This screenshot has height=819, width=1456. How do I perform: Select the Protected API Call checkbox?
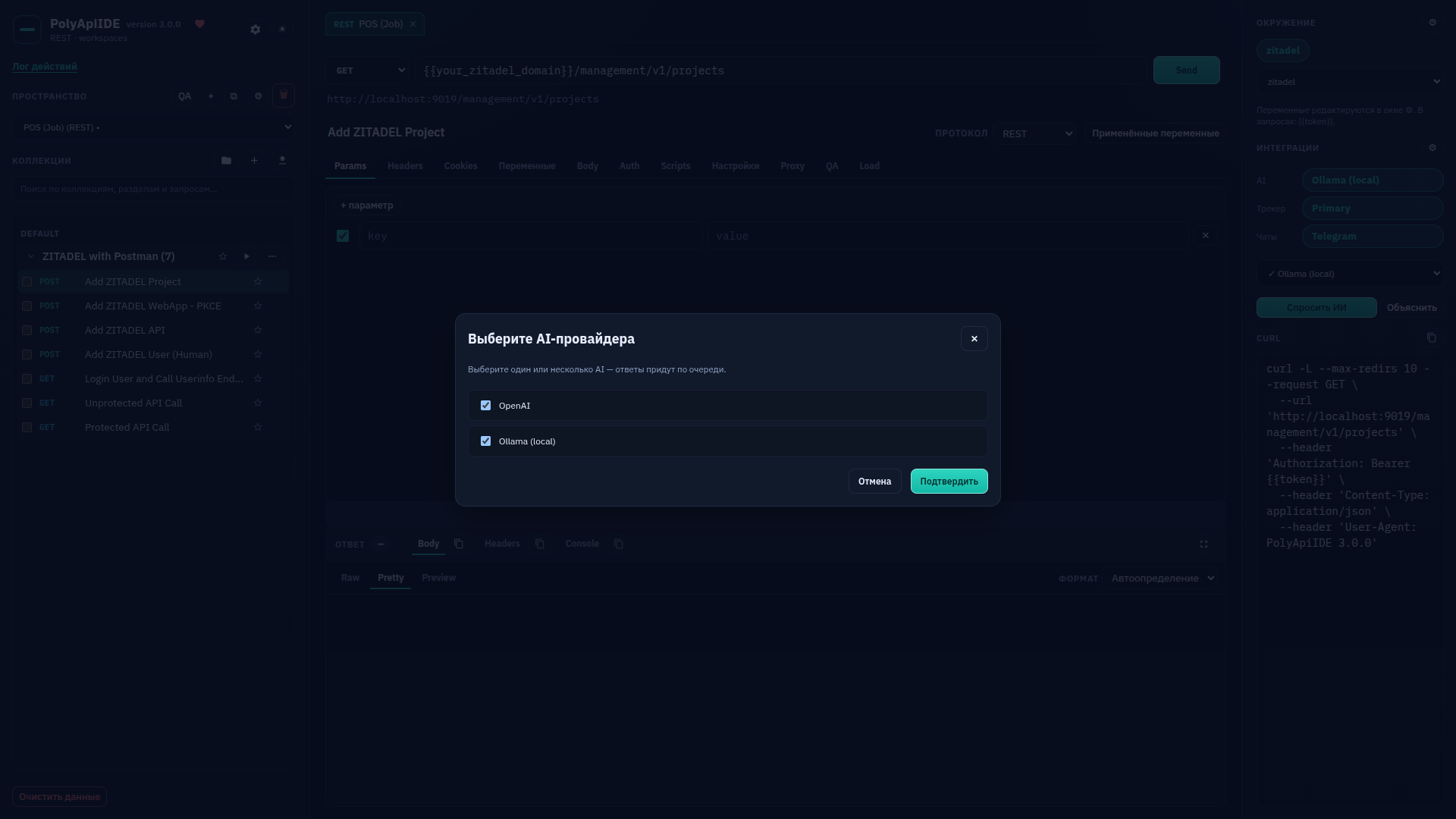point(27,427)
